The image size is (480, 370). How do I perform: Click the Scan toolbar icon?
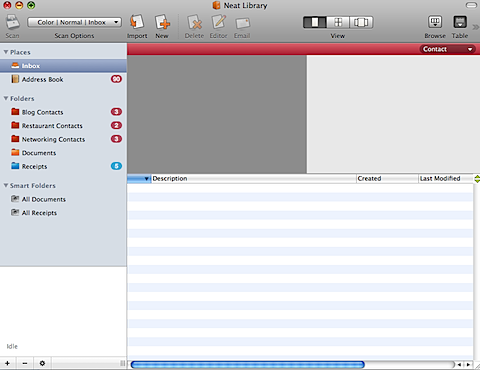pos(12,22)
